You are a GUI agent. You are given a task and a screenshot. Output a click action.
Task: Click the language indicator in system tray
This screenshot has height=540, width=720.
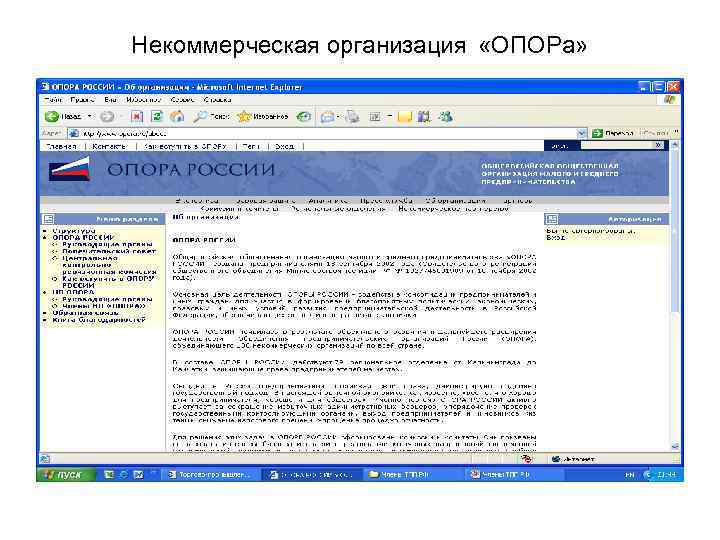(630, 475)
